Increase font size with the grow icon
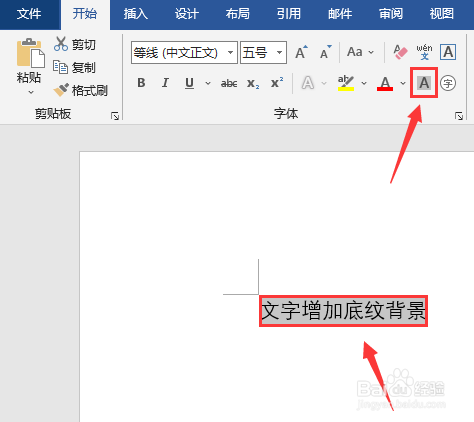 [x=301, y=52]
